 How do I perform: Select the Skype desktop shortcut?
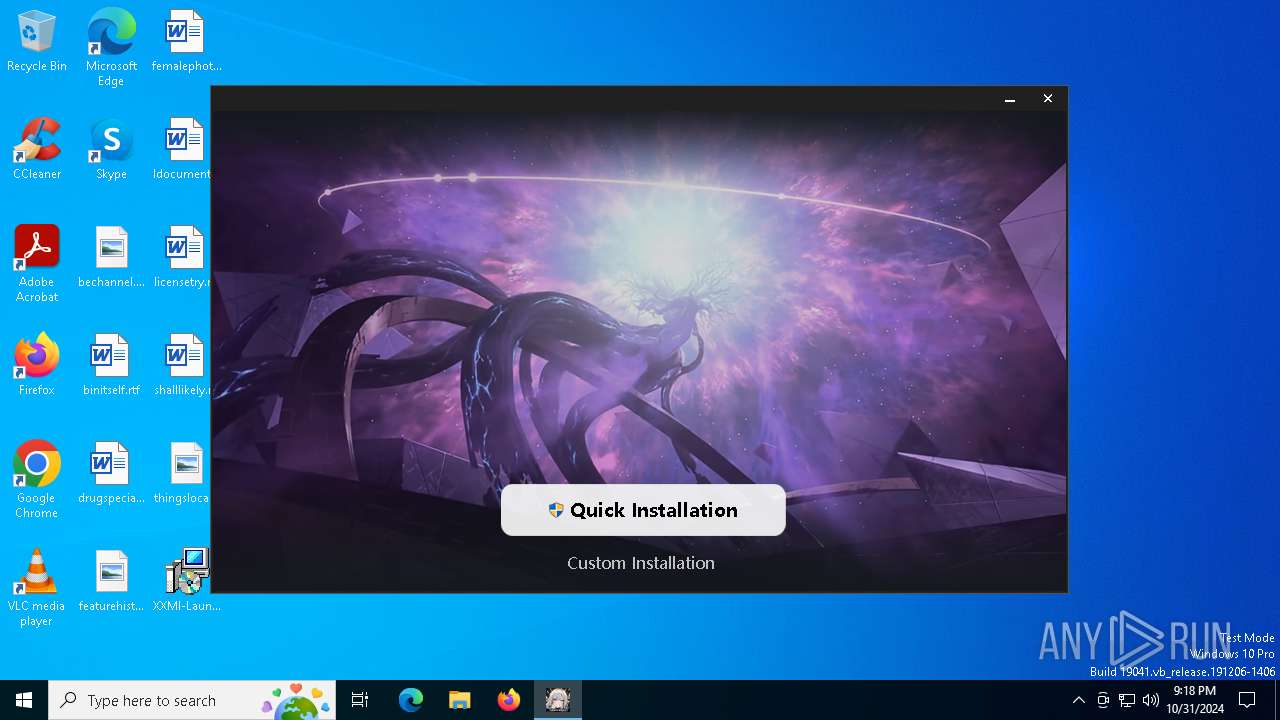tap(111, 150)
